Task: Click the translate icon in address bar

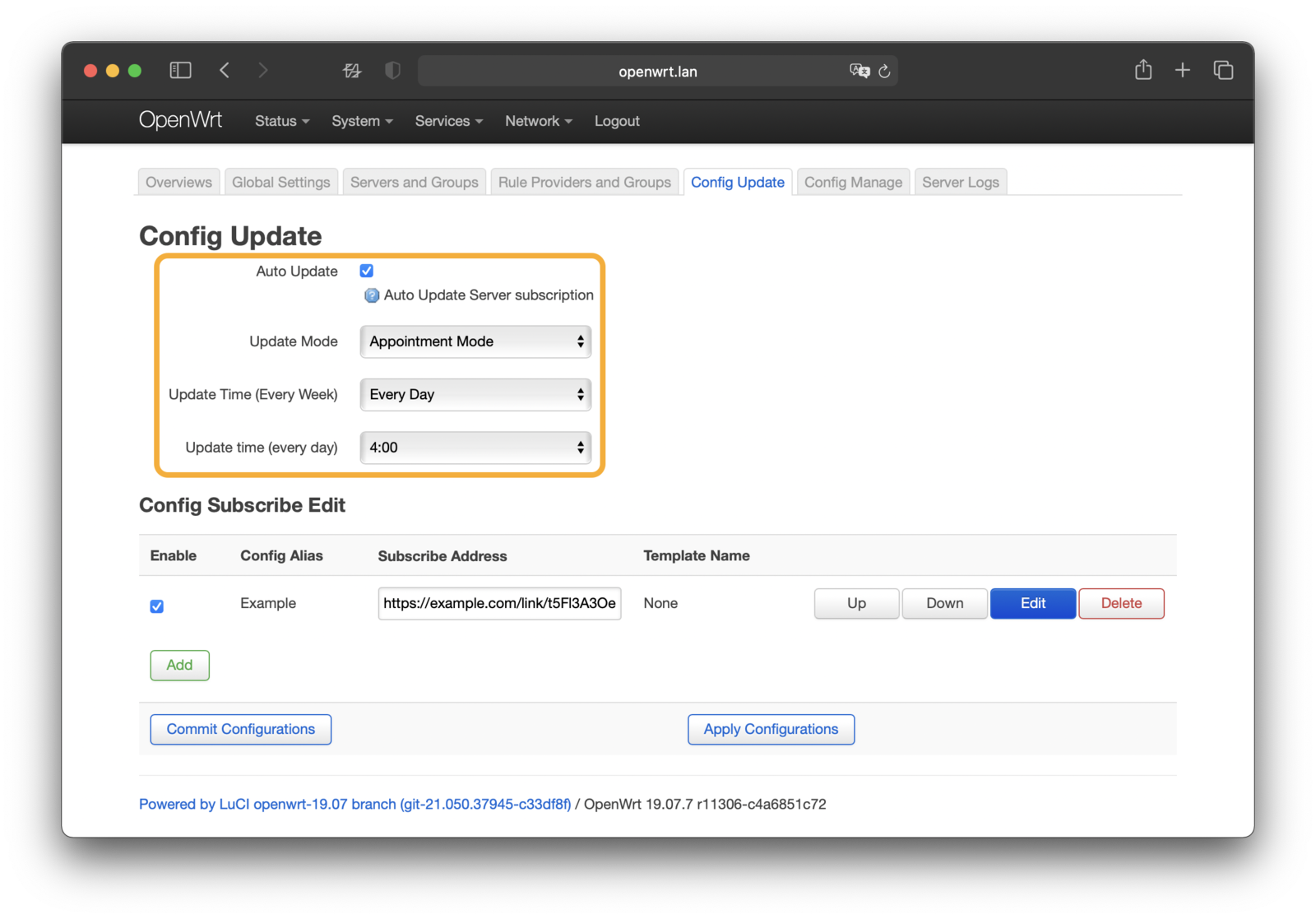Action: pos(859,72)
